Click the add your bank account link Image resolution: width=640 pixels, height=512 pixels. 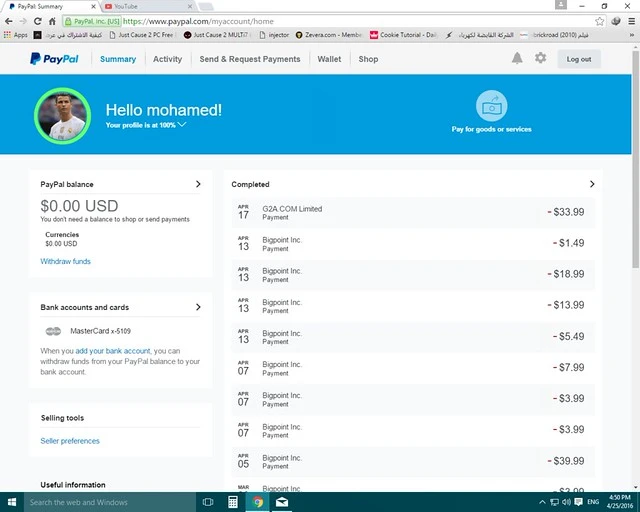(x=113, y=351)
